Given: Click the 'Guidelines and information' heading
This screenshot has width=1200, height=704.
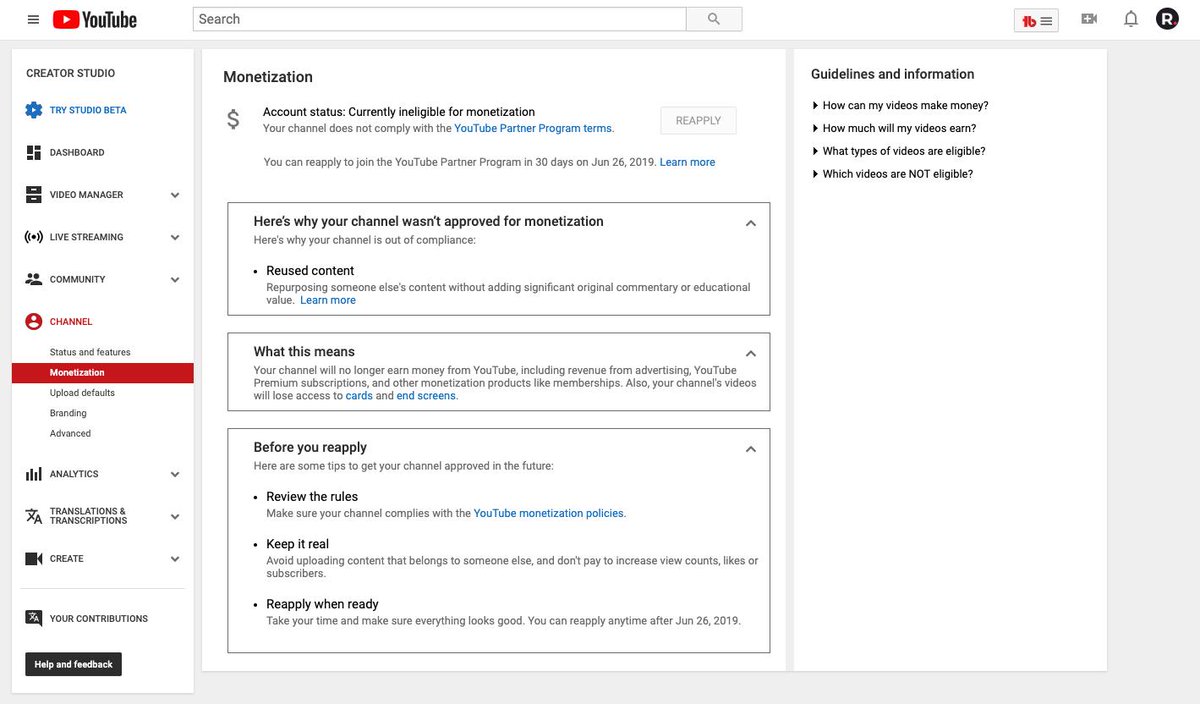Looking at the screenshot, I should [892, 74].
